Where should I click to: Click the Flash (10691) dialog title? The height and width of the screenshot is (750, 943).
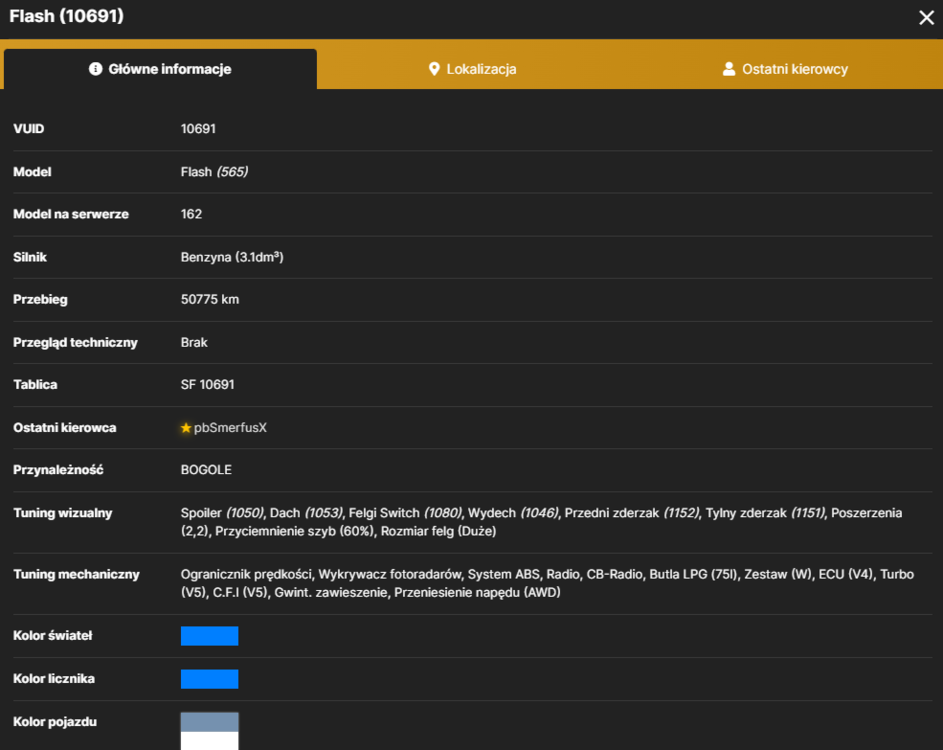[67, 16]
